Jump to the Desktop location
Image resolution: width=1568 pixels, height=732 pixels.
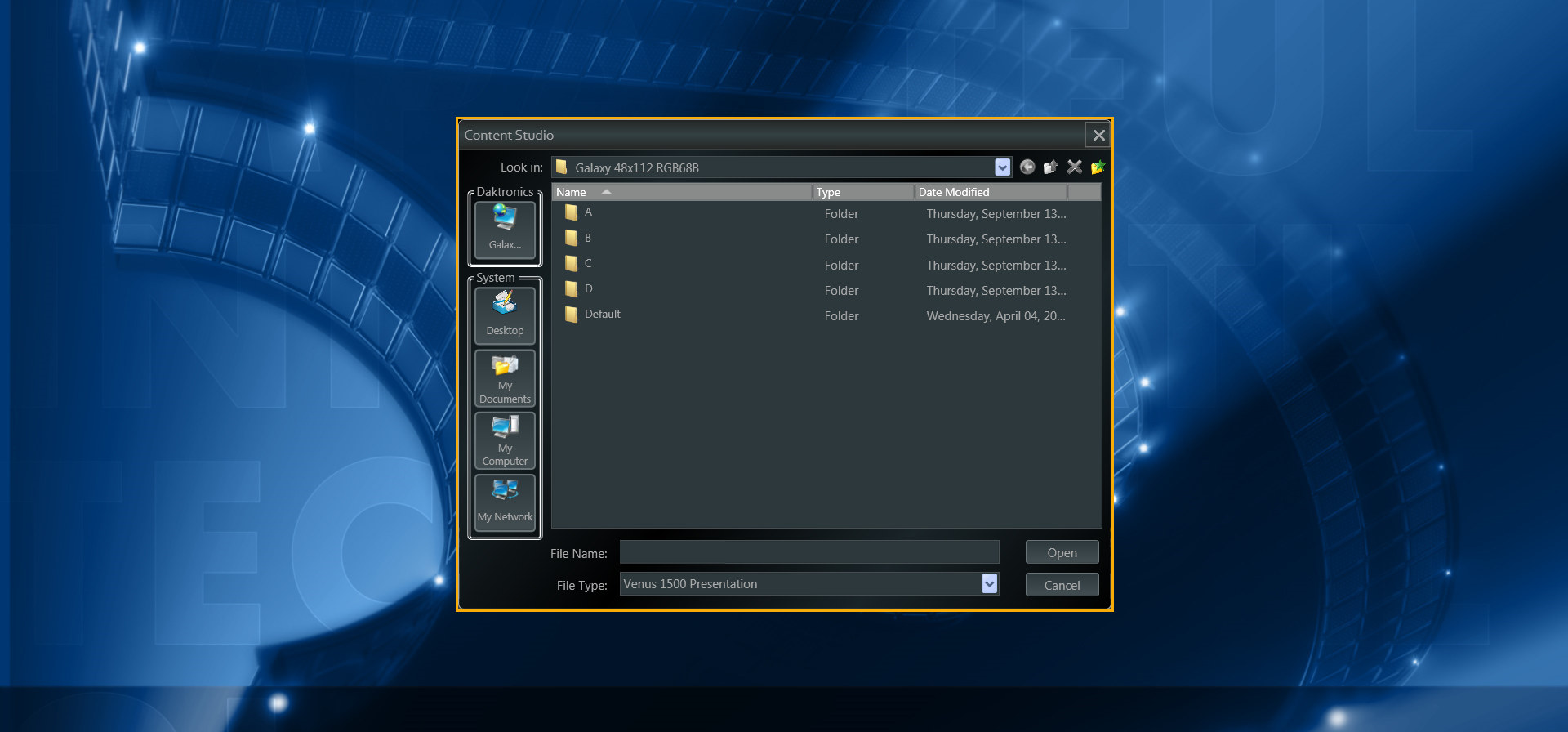pyautogui.click(x=505, y=315)
